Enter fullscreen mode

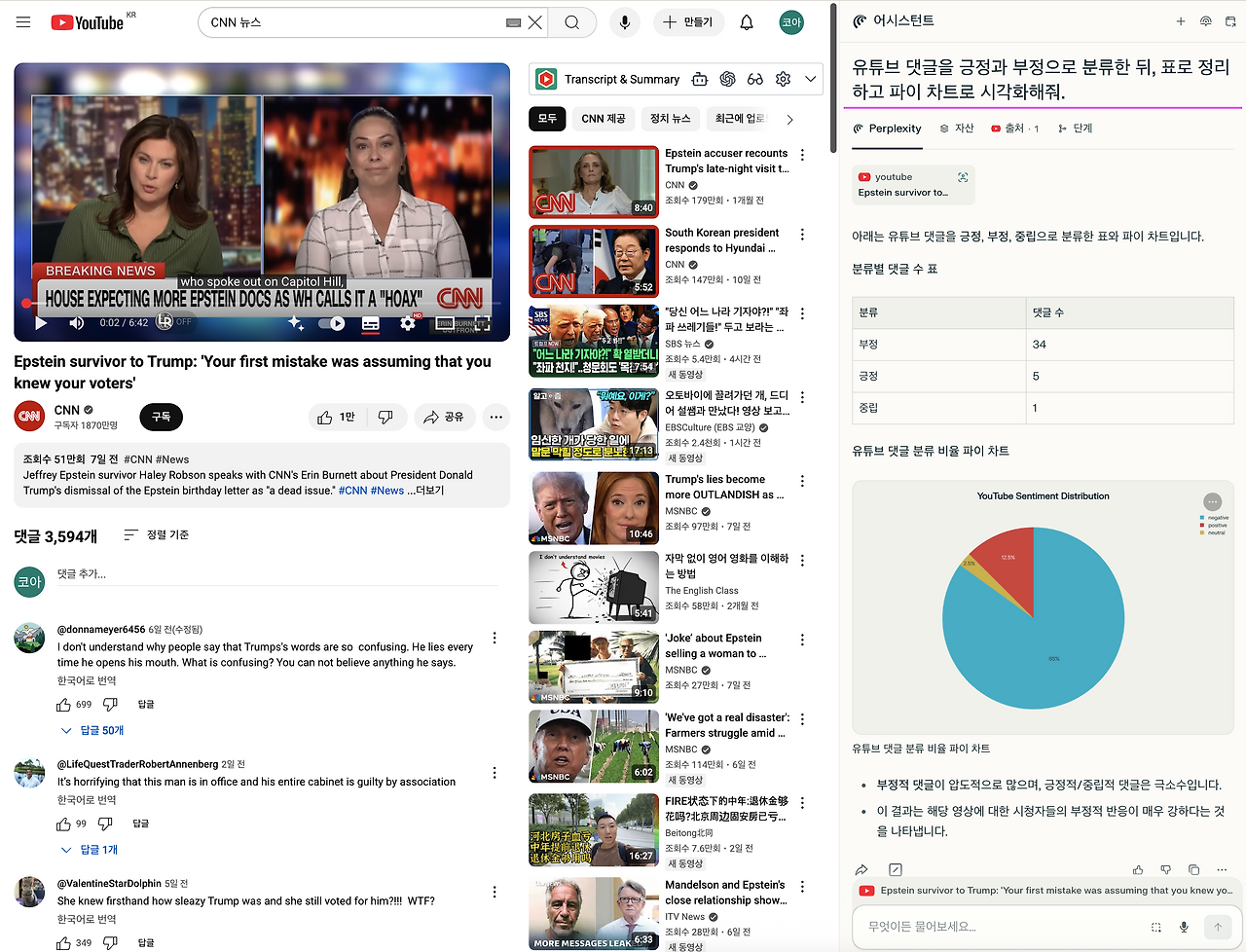coord(483,323)
